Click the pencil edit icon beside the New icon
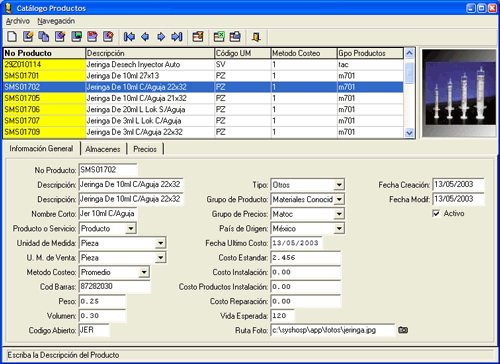 pos(28,36)
